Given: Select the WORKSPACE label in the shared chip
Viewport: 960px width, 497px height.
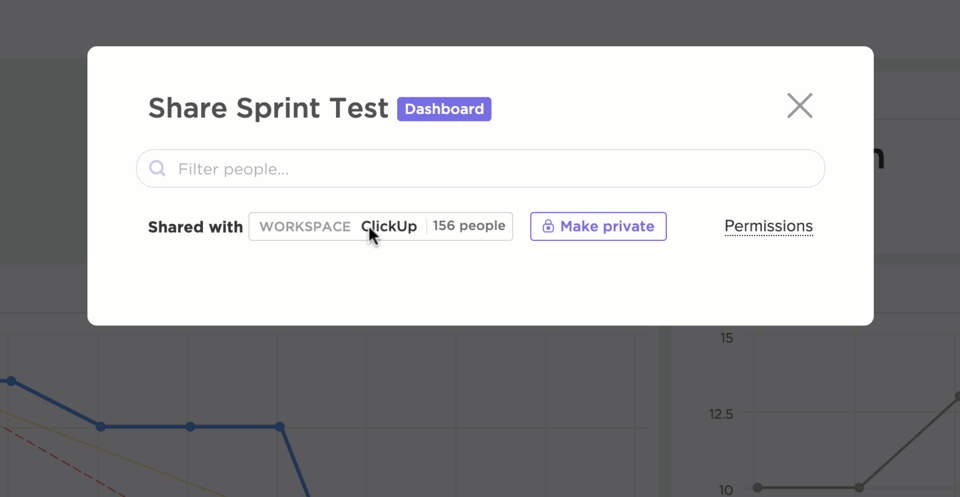Looking at the screenshot, I should 305,227.
